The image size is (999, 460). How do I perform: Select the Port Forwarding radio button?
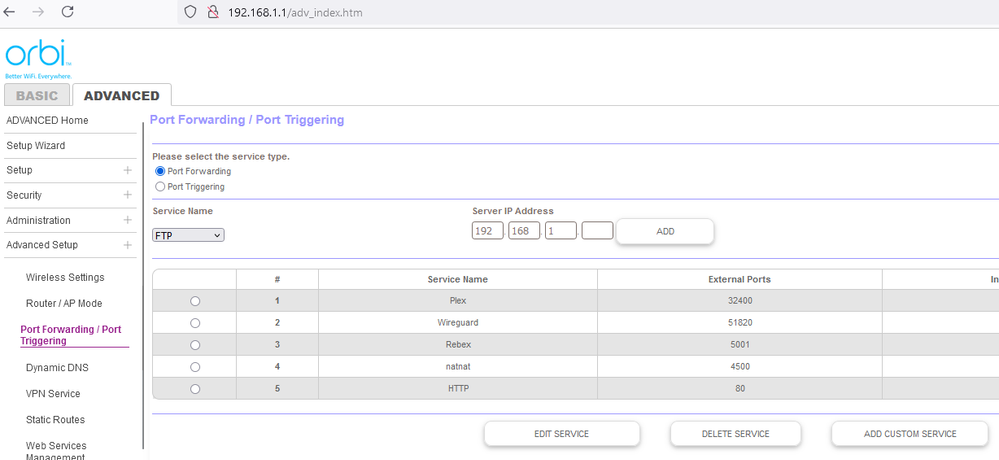pyautogui.click(x=160, y=171)
